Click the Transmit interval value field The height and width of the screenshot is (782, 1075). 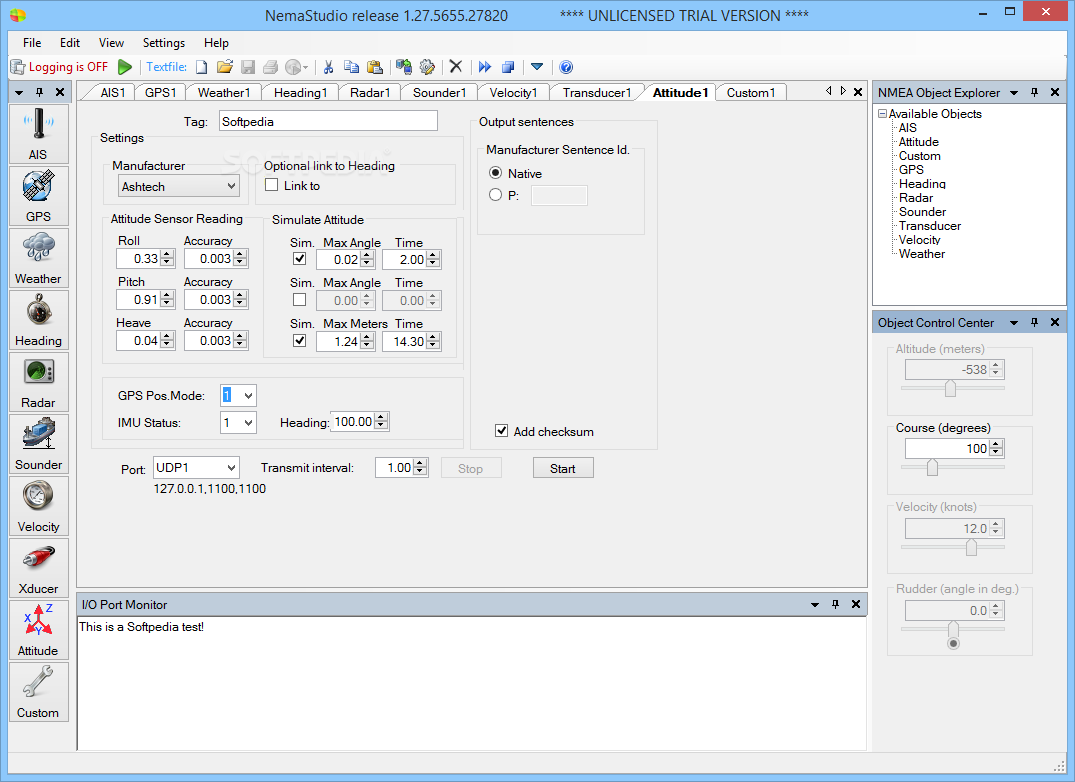[x=395, y=468]
